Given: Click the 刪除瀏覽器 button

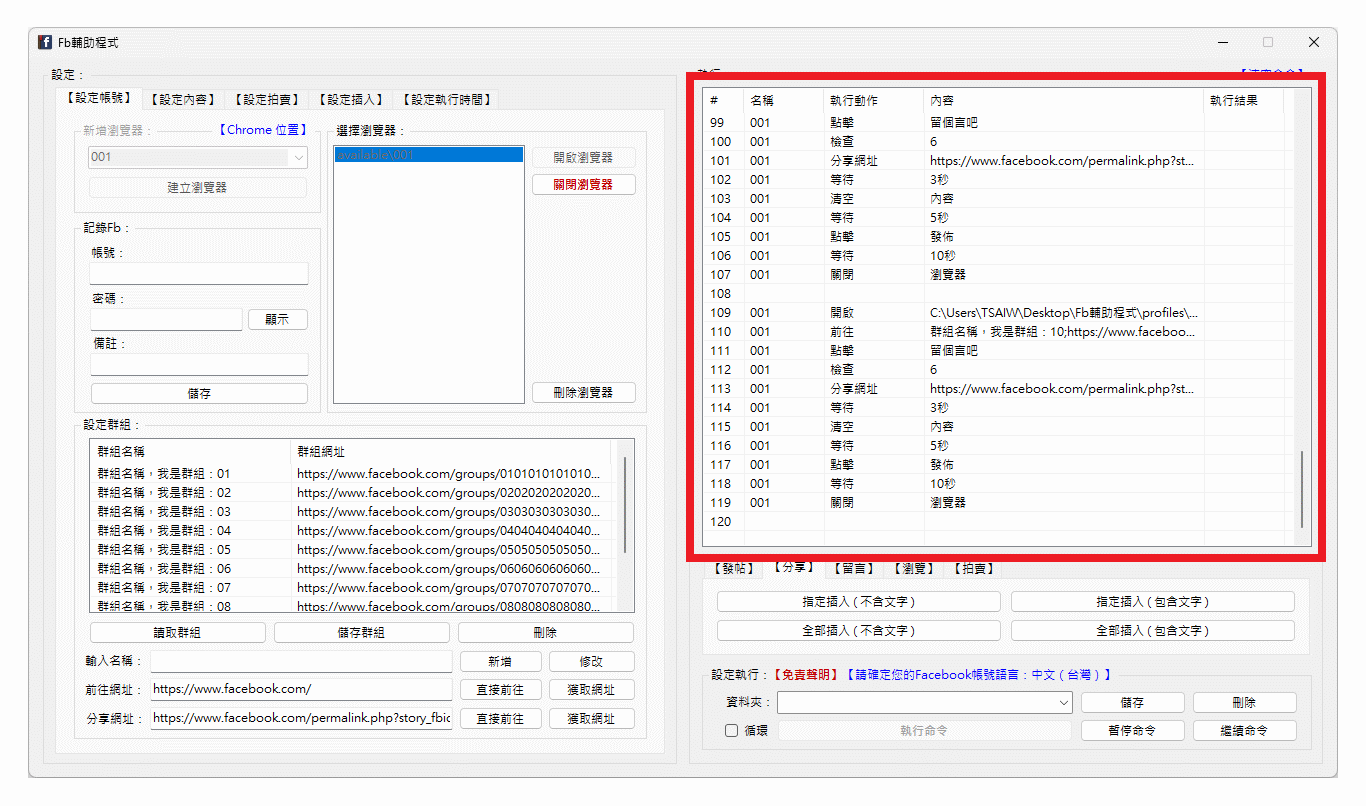Looking at the screenshot, I should click(584, 392).
